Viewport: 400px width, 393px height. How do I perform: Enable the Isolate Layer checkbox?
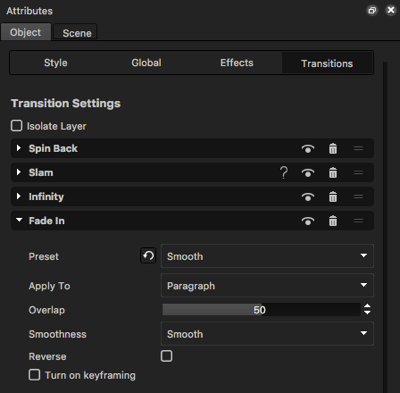[x=17, y=126]
